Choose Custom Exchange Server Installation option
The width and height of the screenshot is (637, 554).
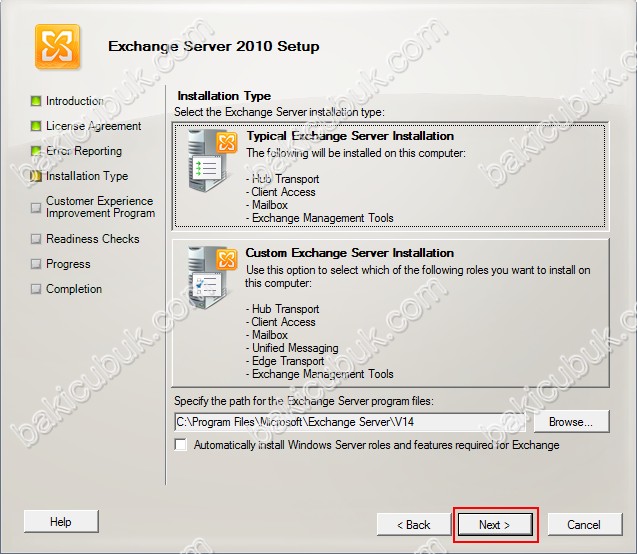click(x=390, y=313)
